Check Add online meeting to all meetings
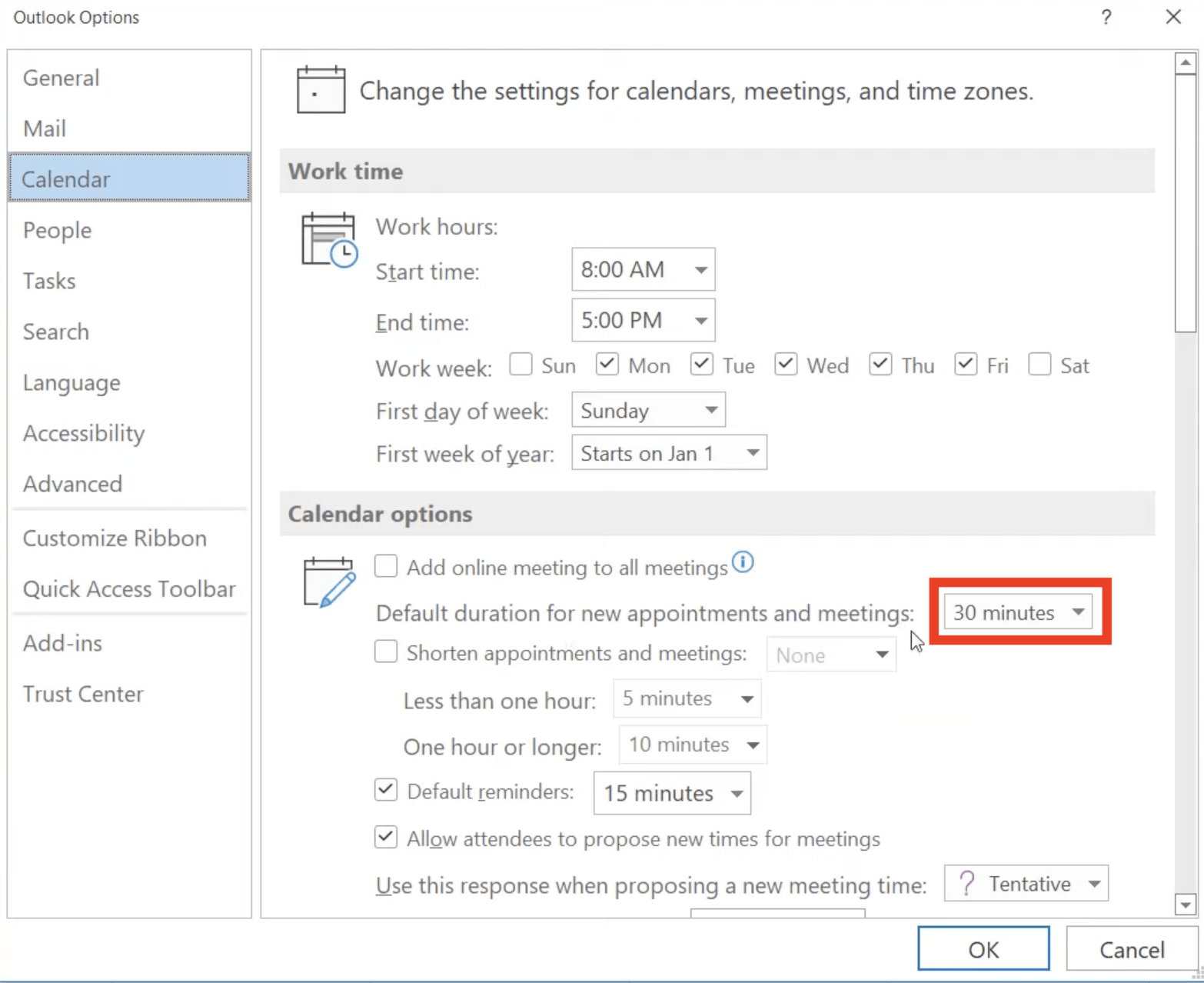The height and width of the screenshot is (983, 1204). click(x=386, y=566)
